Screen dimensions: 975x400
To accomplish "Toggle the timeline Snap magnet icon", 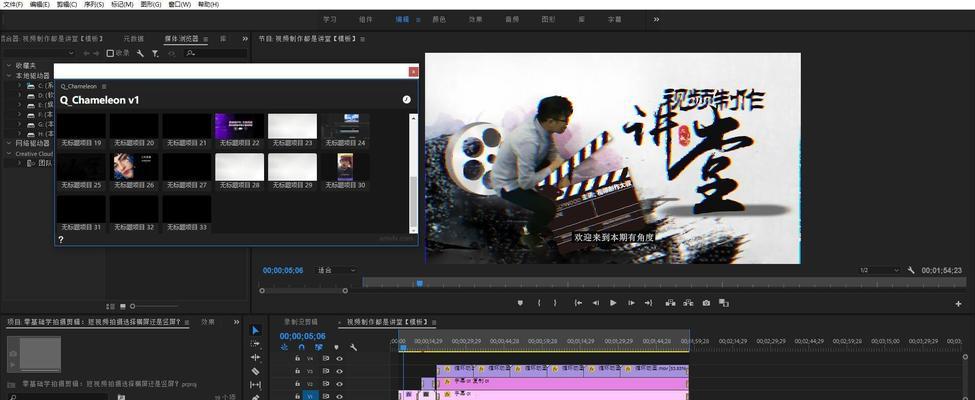I will point(302,347).
